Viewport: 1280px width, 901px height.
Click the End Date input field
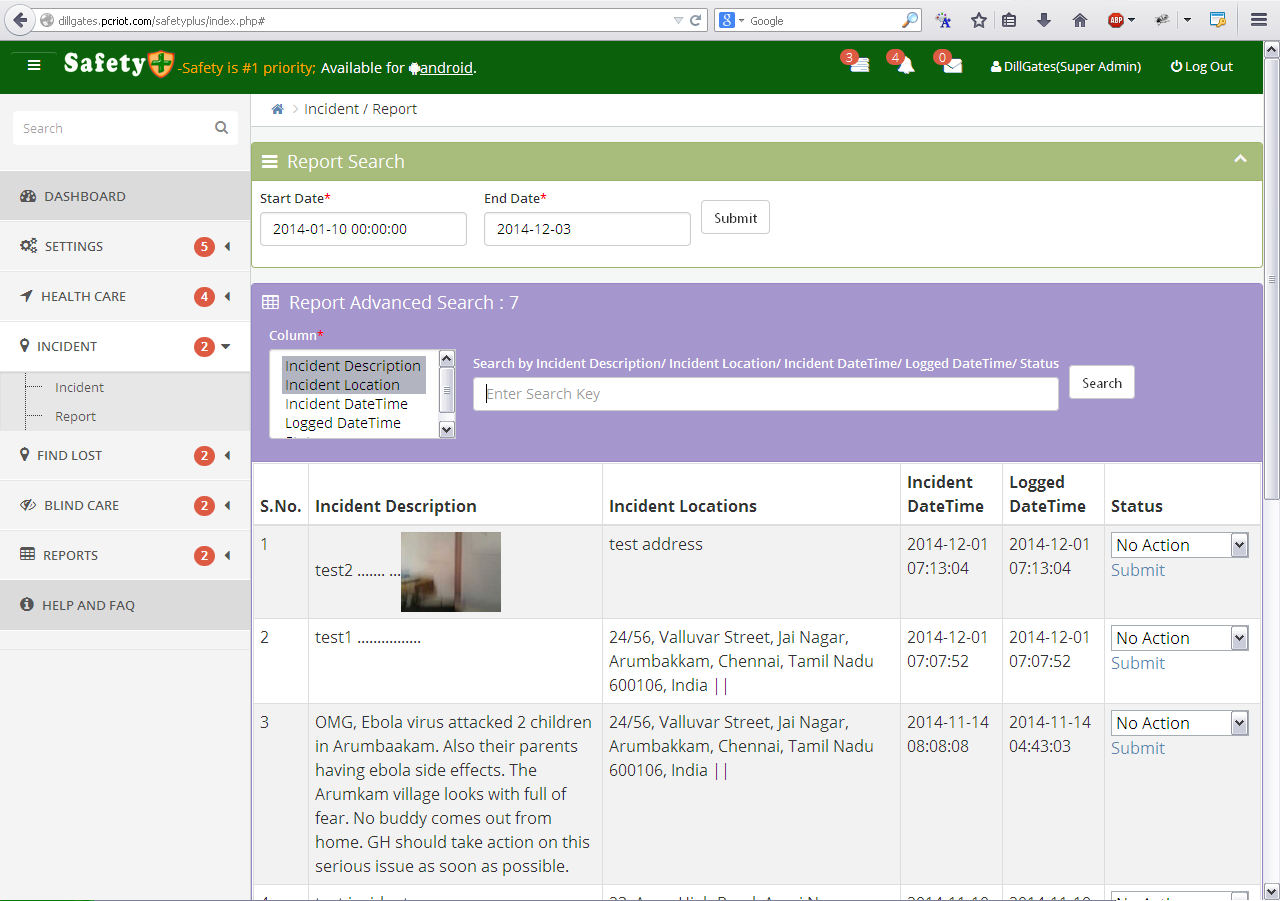click(x=587, y=228)
